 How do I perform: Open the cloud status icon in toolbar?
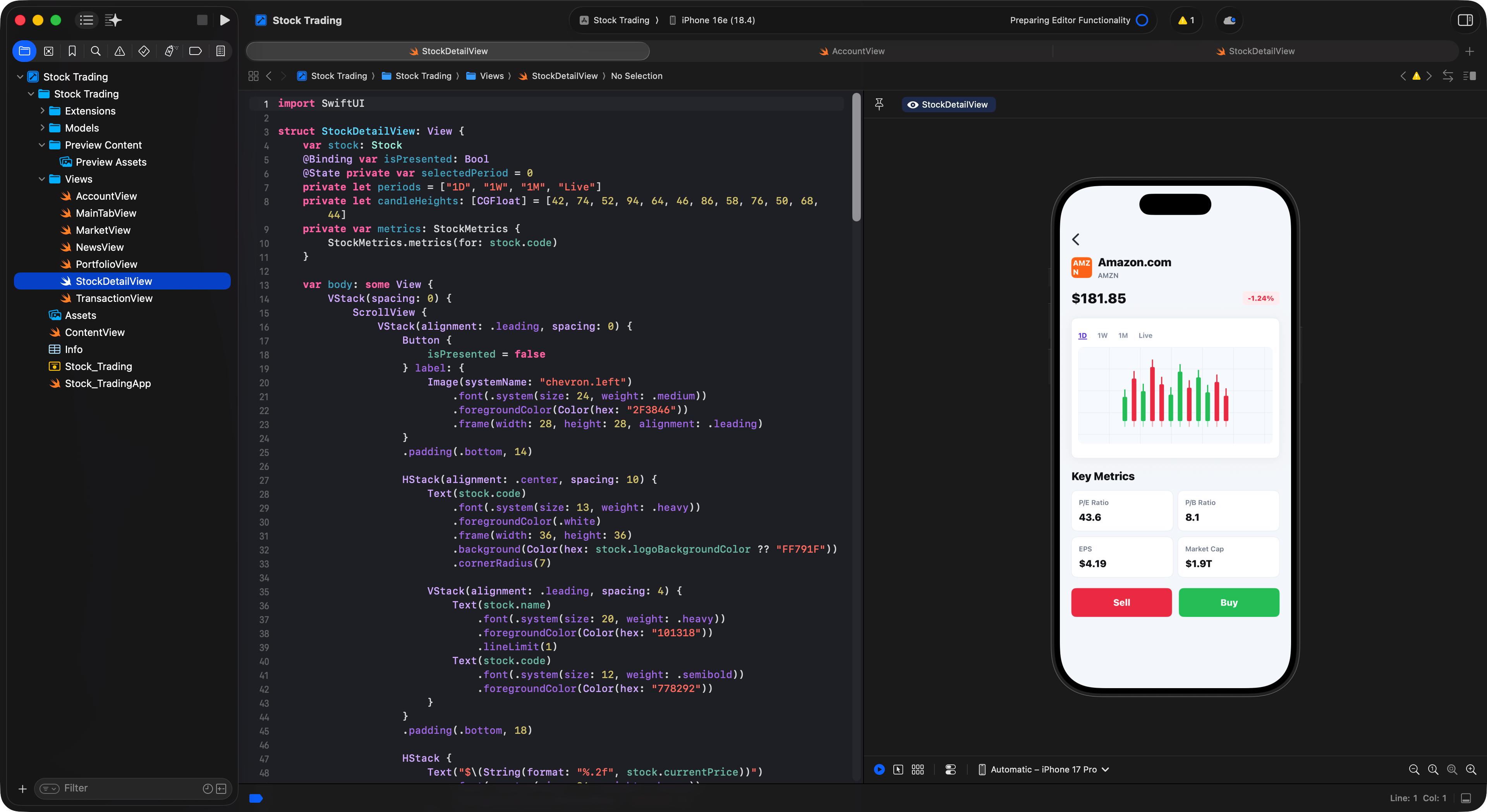click(1229, 20)
